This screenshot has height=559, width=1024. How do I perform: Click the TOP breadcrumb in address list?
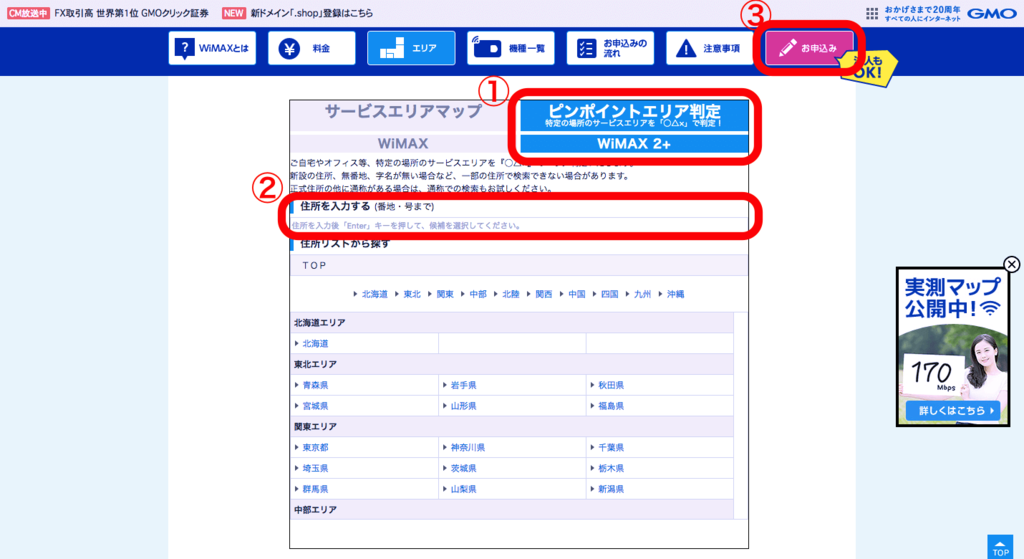pyautogui.click(x=314, y=265)
